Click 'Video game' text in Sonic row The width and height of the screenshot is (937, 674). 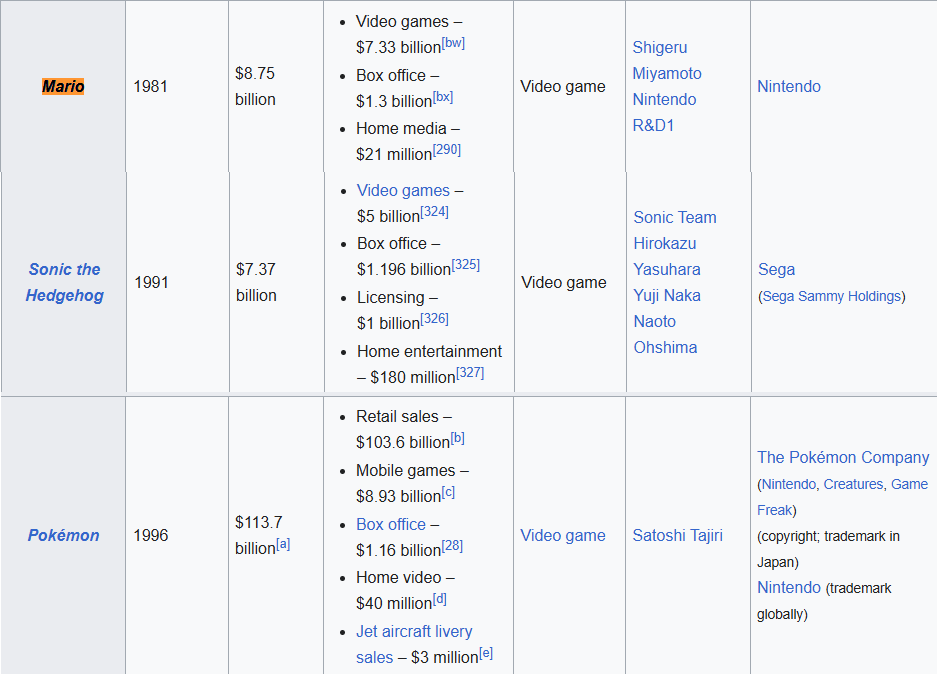(564, 283)
